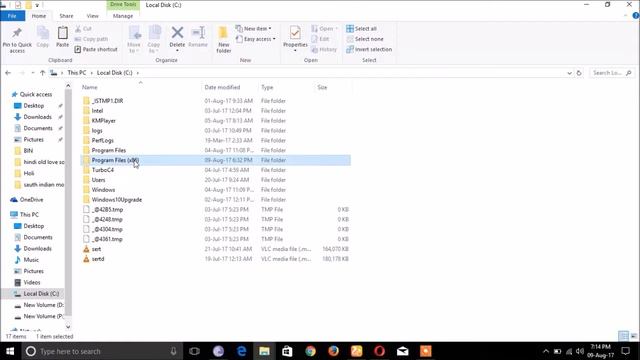Screen dimensions: 640x360
Task: Open Task View on taskbar
Action: pos(195,351)
